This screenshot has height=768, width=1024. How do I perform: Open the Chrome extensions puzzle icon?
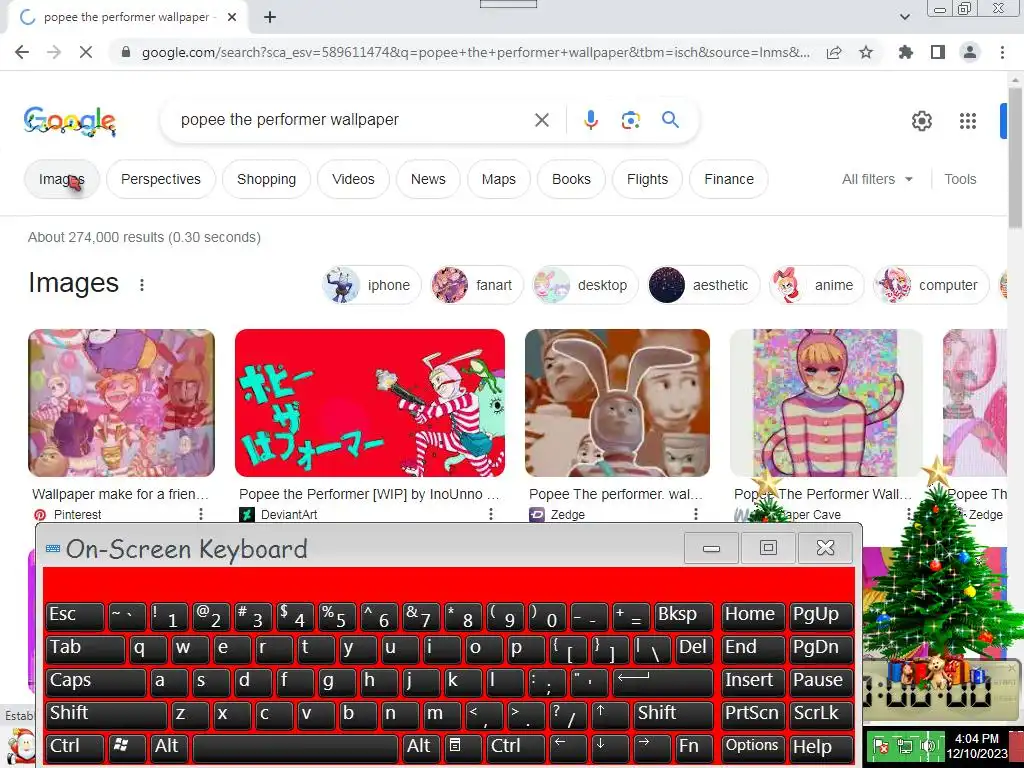tap(905, 52)
